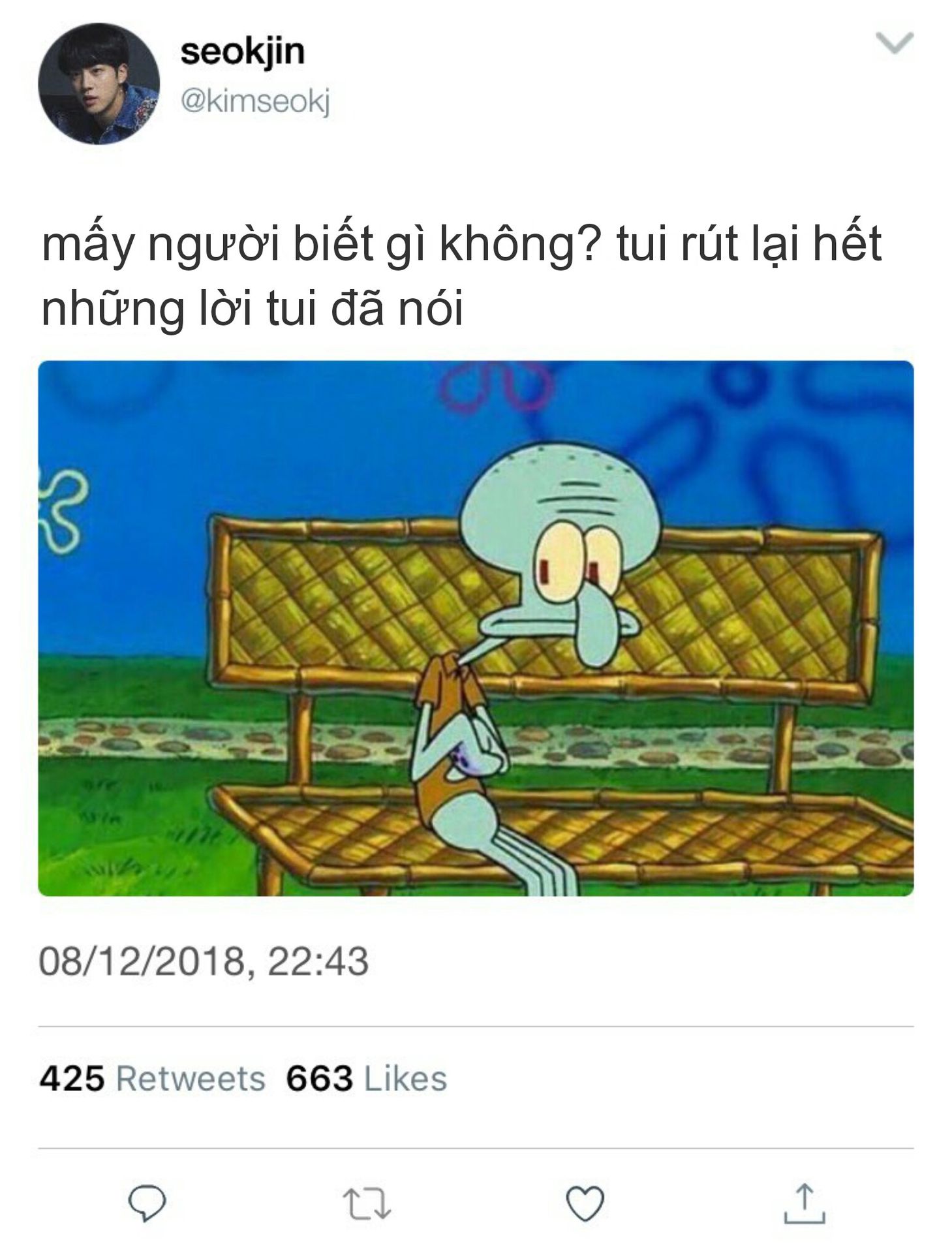Click the word Retweets label
The image size is (952, 1253).
tap(191, 1079)
